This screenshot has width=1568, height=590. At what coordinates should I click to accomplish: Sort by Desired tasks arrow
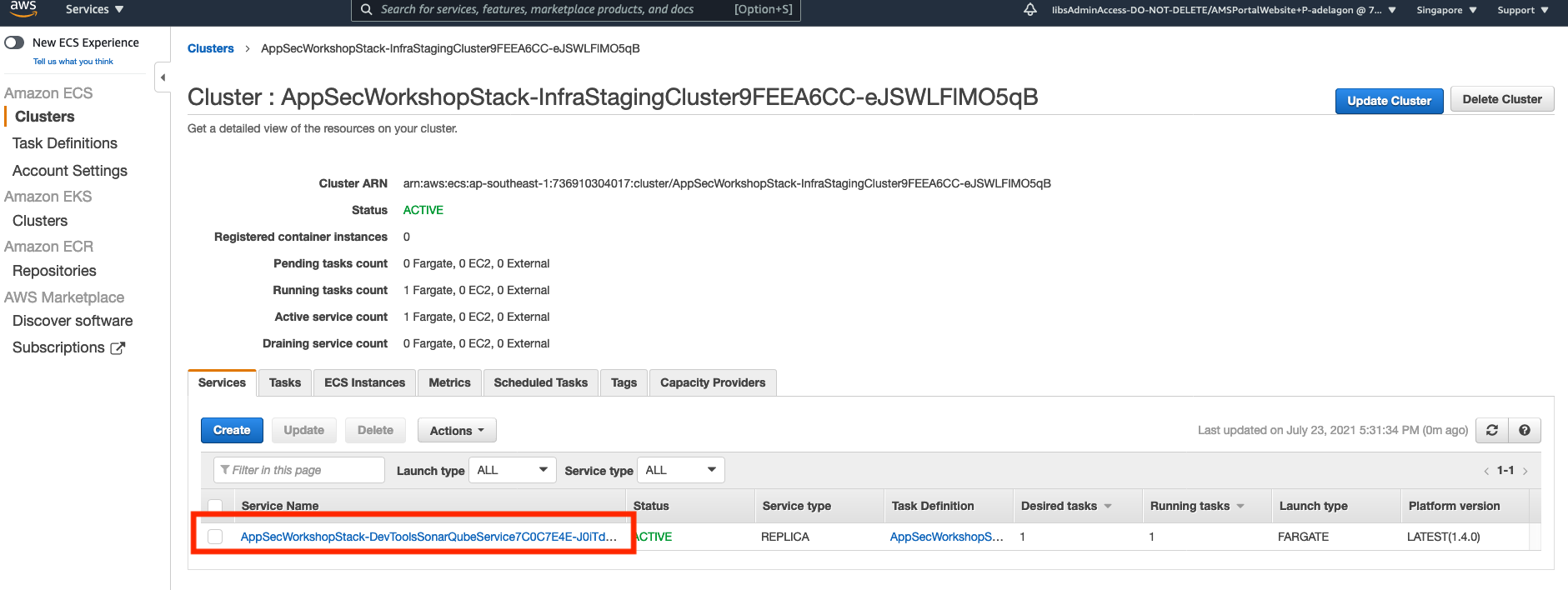click(x=1108, y=506)
